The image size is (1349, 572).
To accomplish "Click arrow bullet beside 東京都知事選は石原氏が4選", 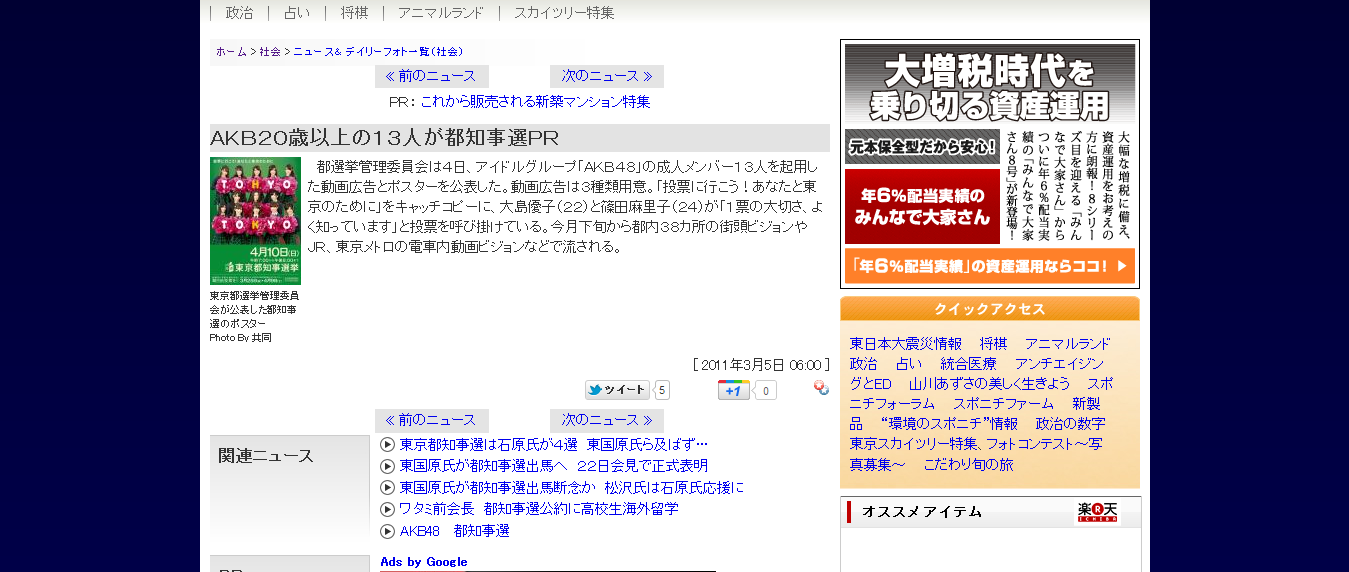I will click(x=387, y=444).
